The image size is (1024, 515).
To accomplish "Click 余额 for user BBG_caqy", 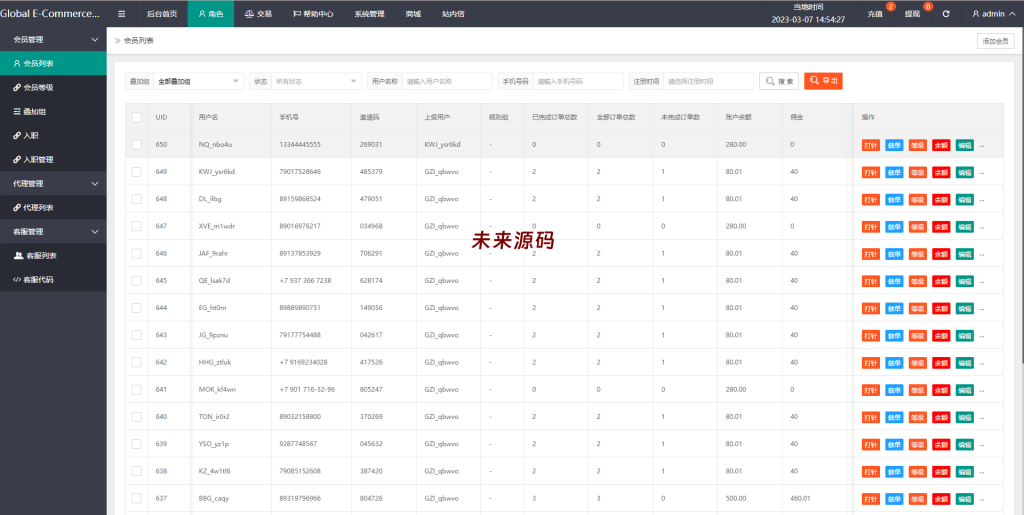I will click(x=941, y=499).
